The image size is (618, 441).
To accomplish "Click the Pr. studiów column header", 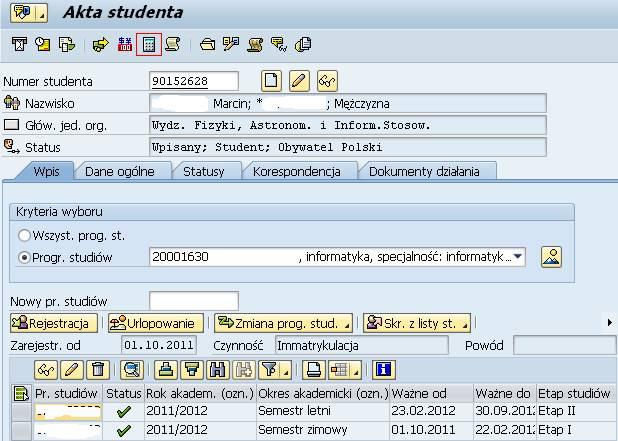I will point(68,393).
